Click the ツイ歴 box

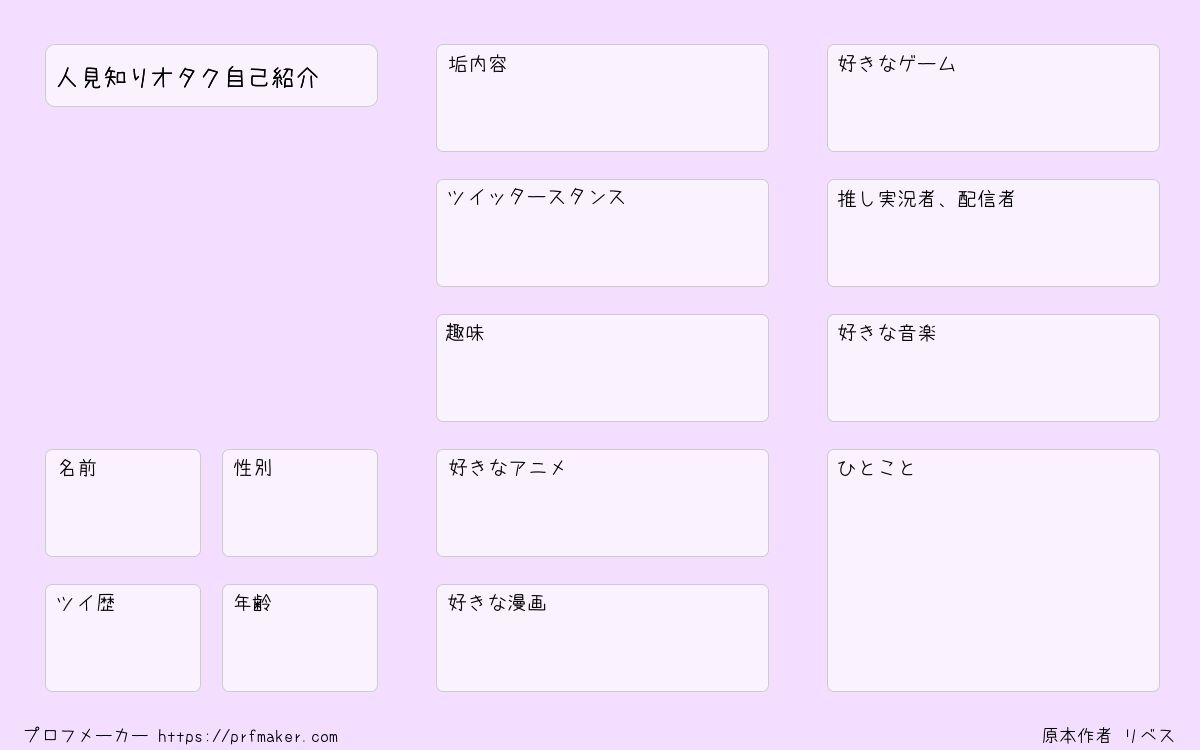(123, 638)
